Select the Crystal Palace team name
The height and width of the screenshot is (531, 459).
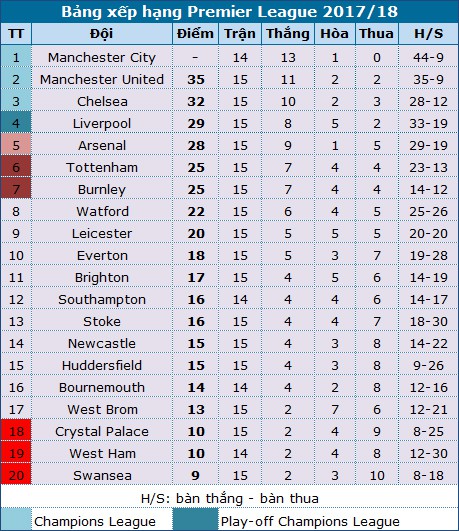point(102,431)
